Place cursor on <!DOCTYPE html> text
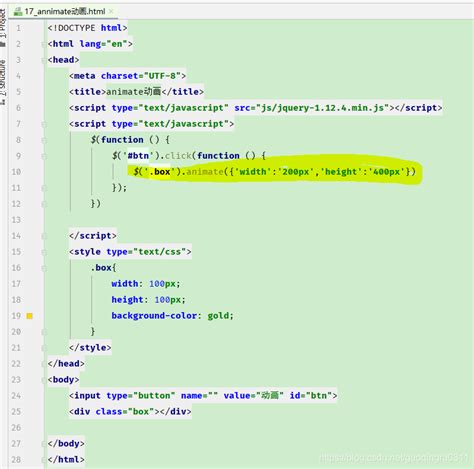Screen dimensions: 474x469 [x=87, y=28]
